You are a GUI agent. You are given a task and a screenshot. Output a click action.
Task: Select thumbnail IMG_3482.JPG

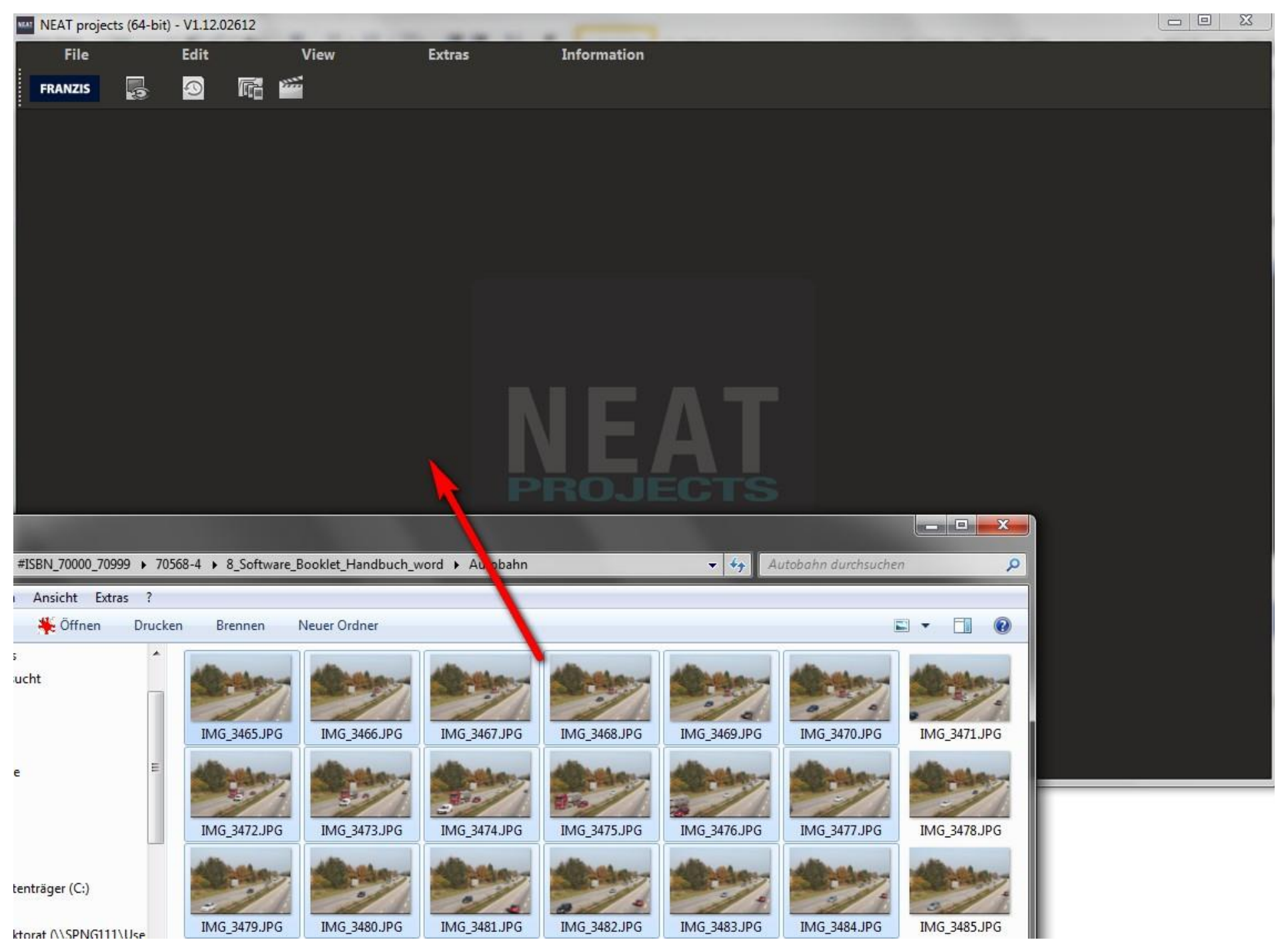[601, 891]
